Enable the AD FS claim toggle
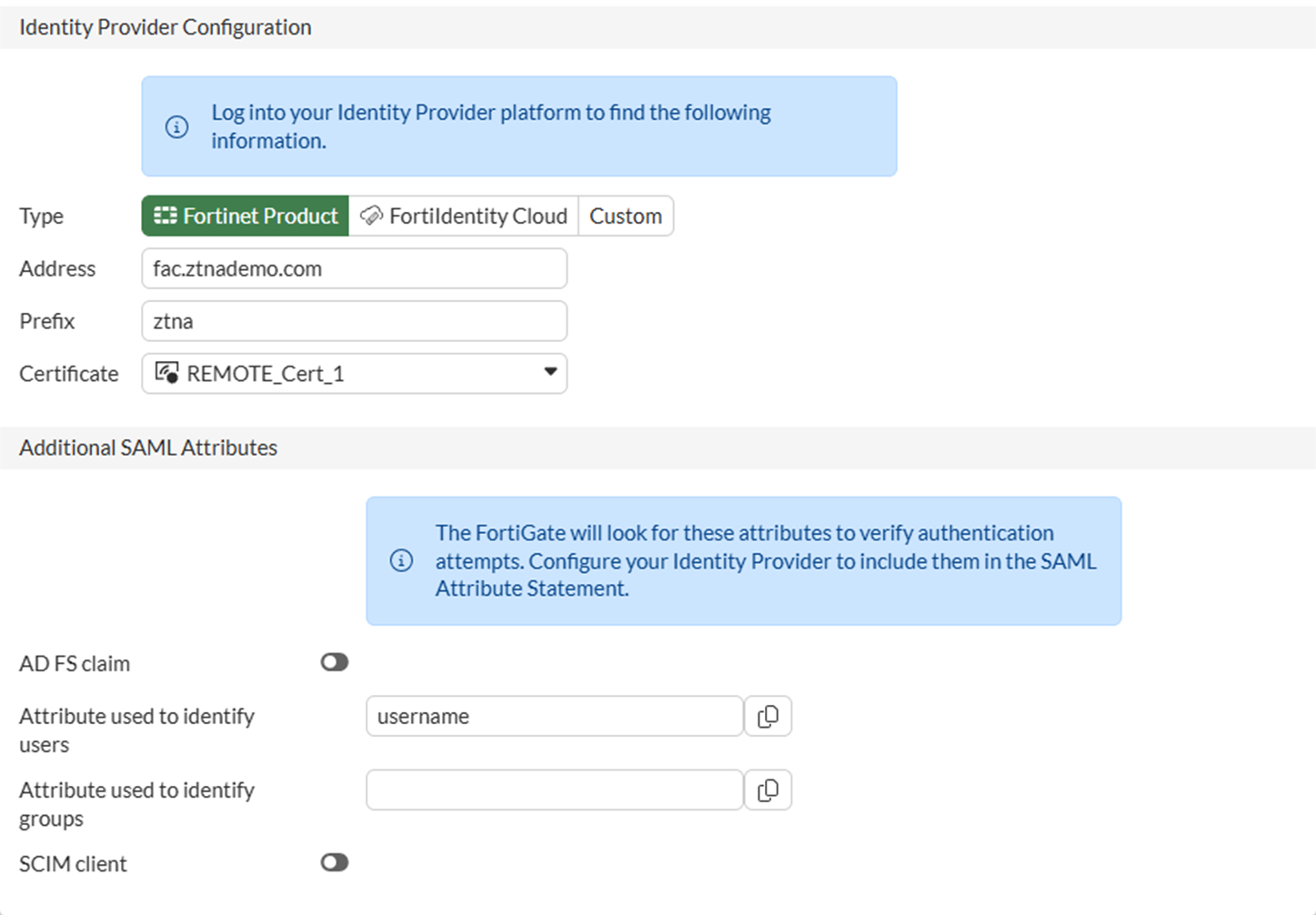This screenshot has width=1316, height=915. click(x=335, y=662)
